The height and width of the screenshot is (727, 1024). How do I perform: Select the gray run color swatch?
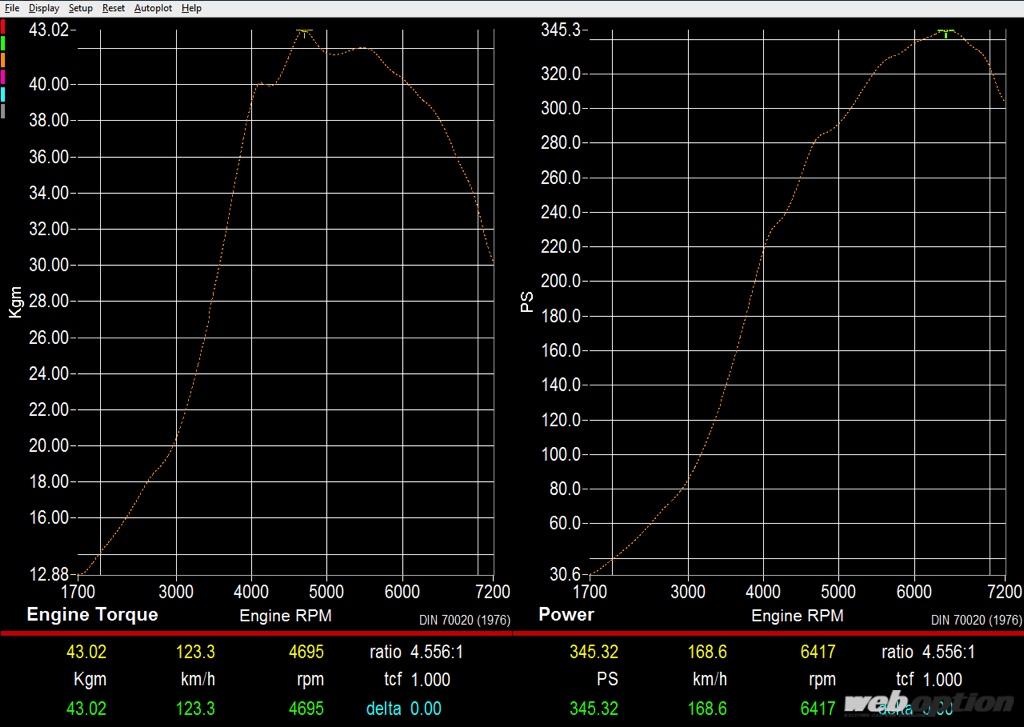(4, 111)
